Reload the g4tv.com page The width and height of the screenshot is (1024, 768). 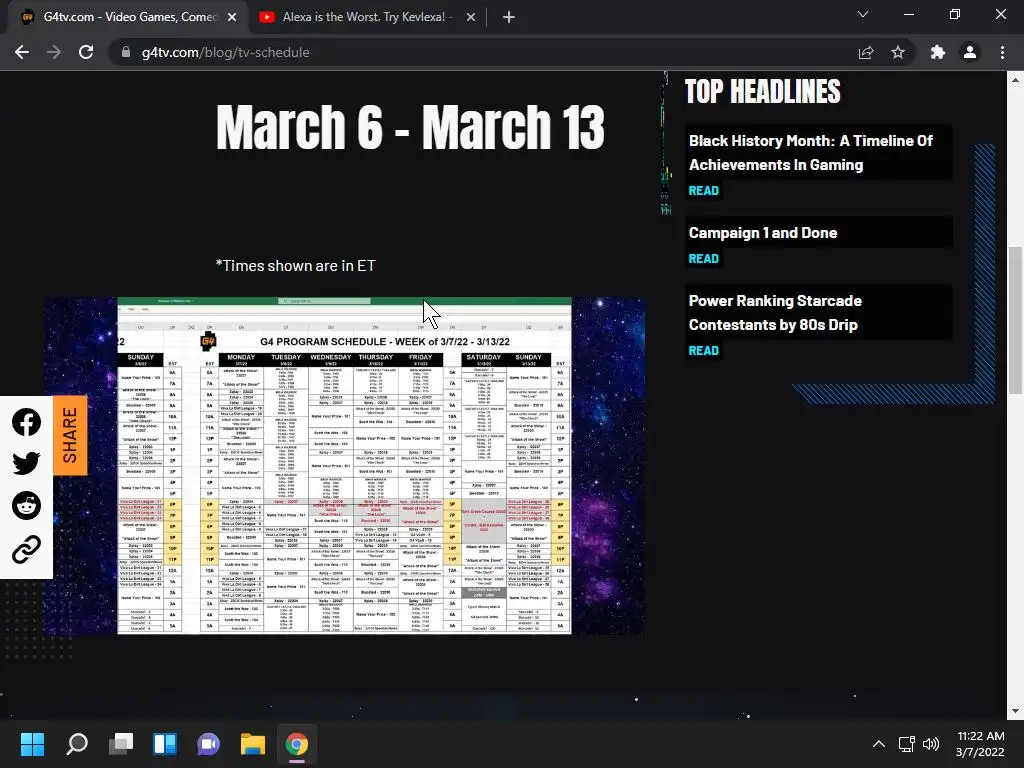[x=86, y=52]
